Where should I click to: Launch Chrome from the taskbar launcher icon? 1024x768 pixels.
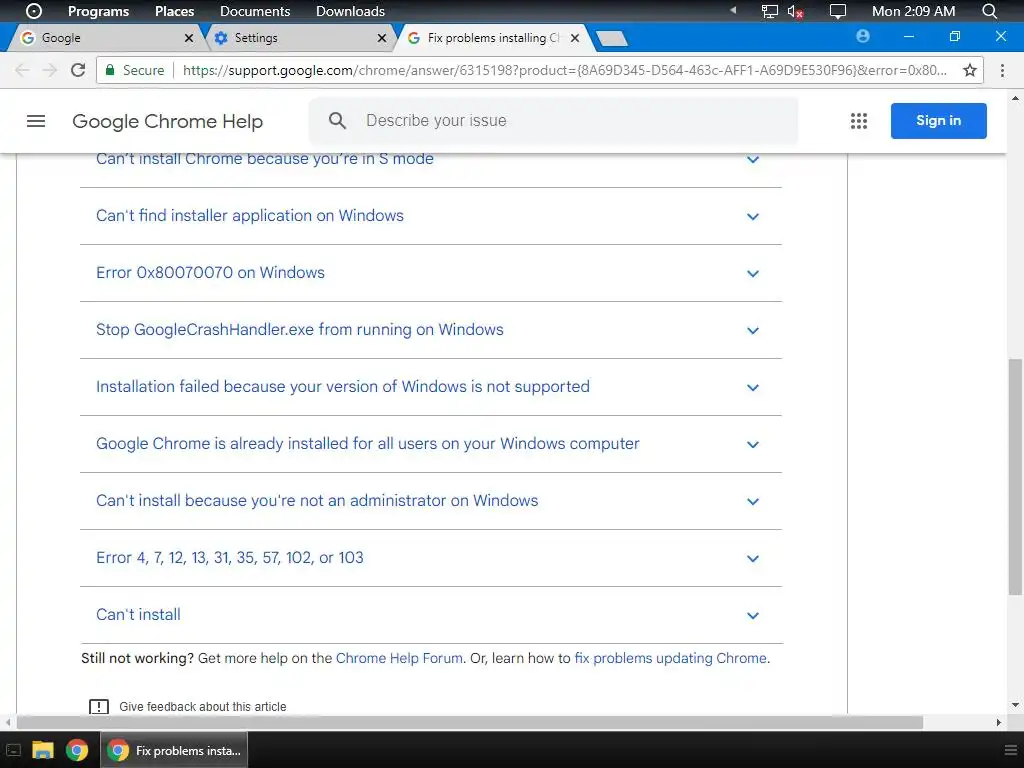pos(77,750)
